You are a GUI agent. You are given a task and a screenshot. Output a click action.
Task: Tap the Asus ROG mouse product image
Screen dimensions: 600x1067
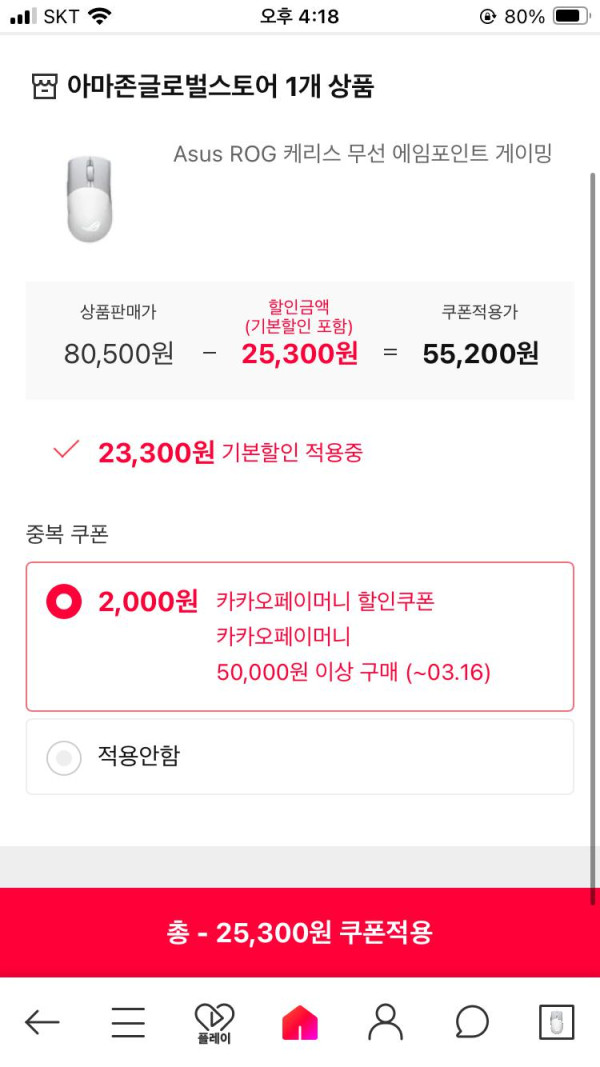89,197
